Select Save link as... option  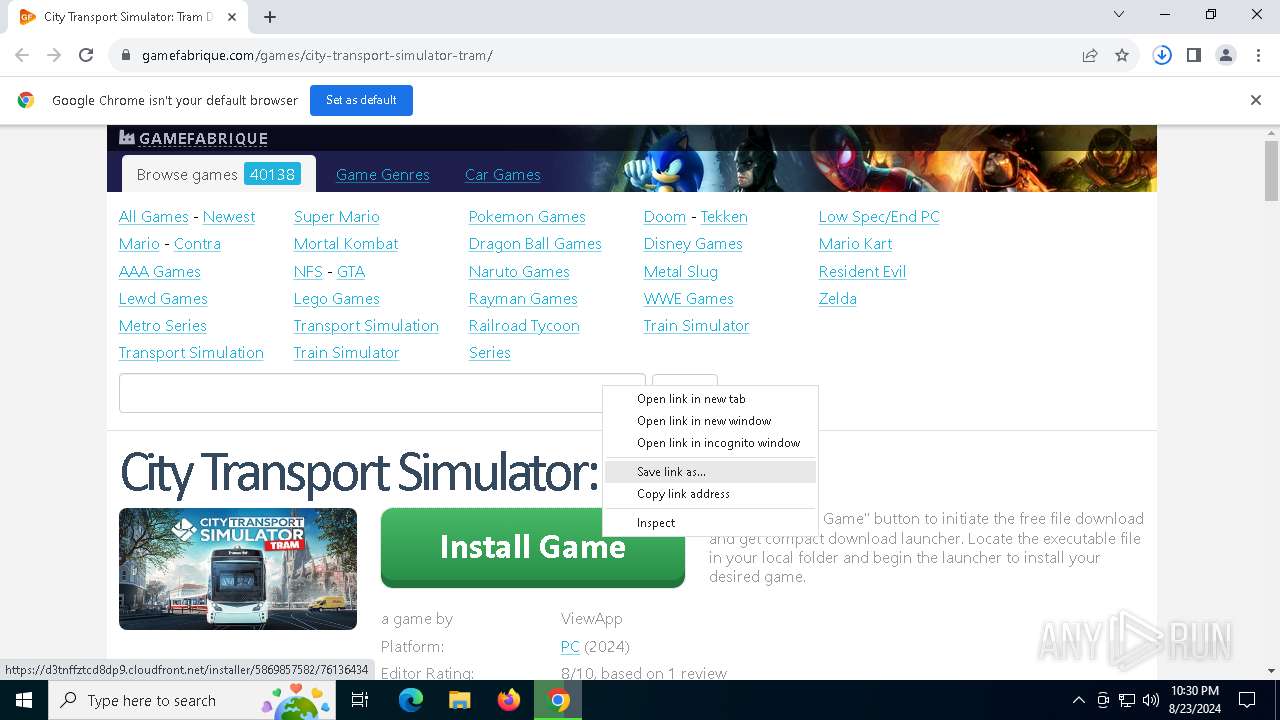click(x=710, y=472)
